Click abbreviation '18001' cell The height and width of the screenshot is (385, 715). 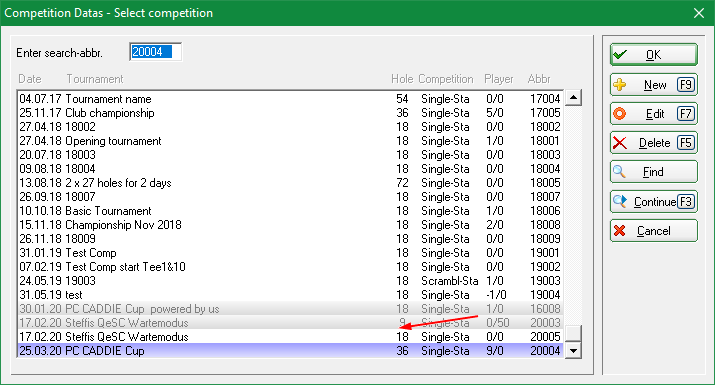[545, 141]
